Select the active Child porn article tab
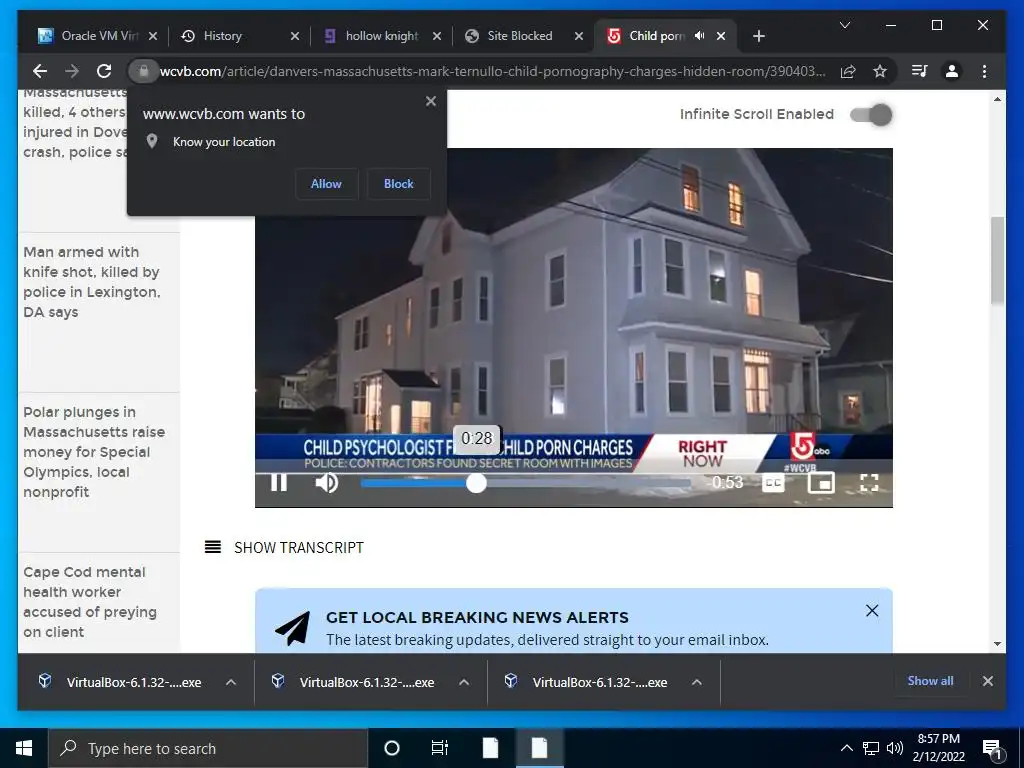The image size is (1024, 768). coord(656,36)
